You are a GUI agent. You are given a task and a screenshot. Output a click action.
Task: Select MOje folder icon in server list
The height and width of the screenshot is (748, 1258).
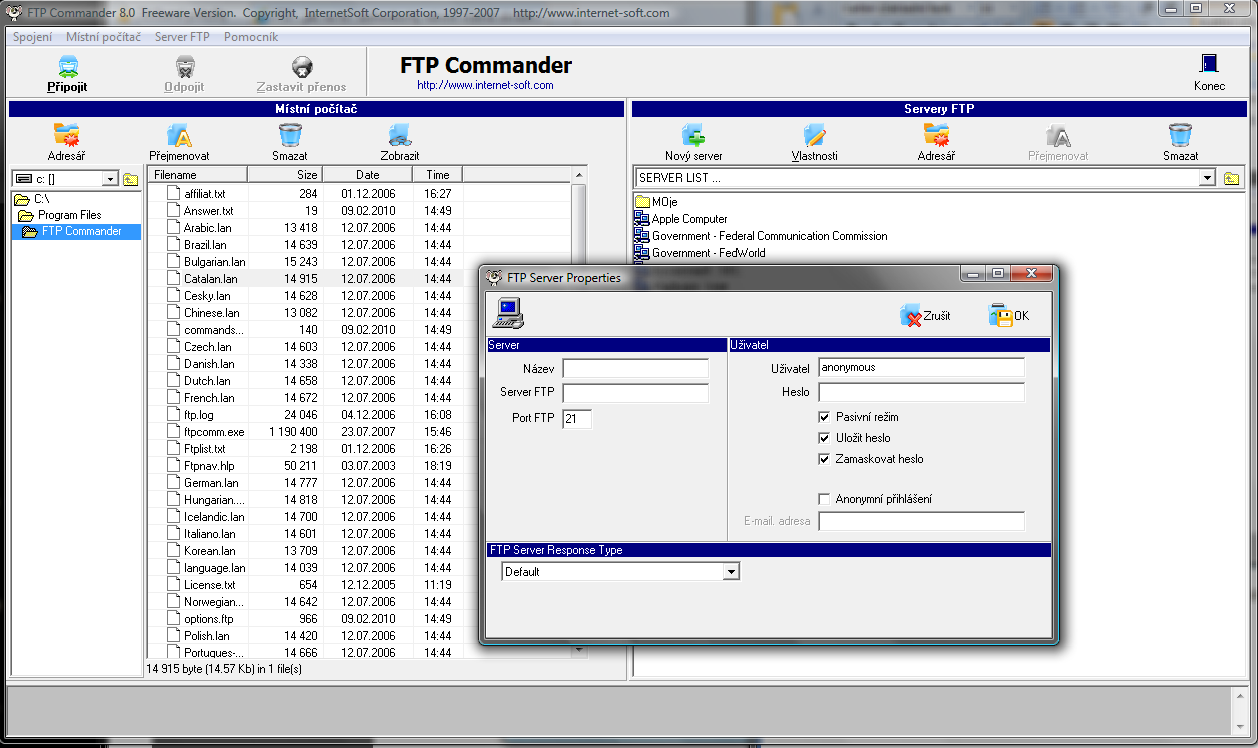coord(642,202)
